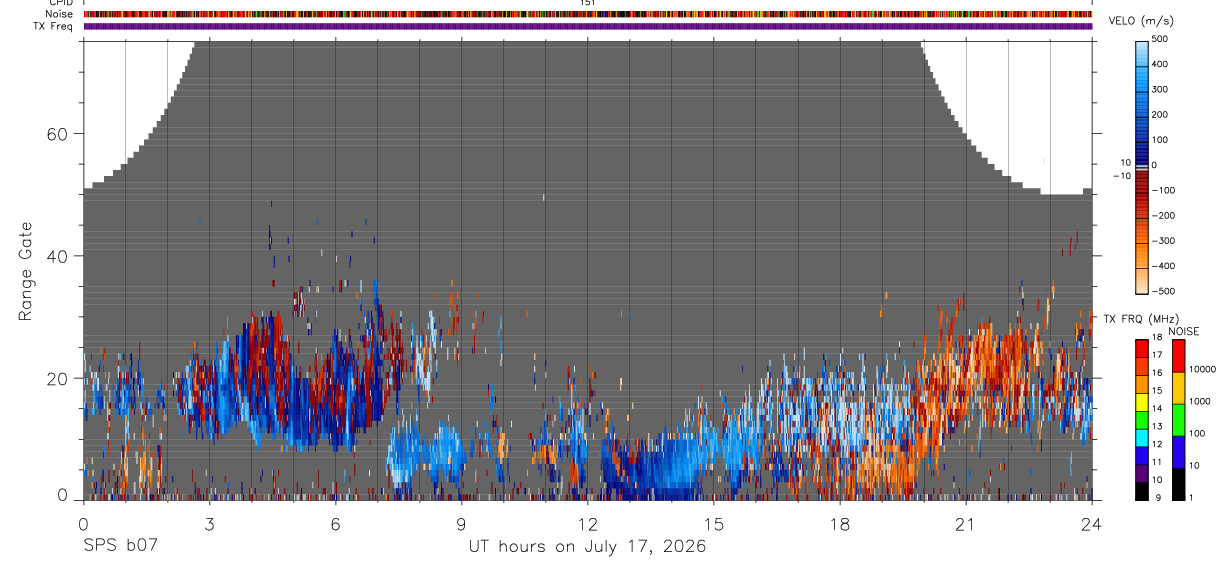Click the Noise strip at the top
1228x567 pixels.
tap(588, 14)
